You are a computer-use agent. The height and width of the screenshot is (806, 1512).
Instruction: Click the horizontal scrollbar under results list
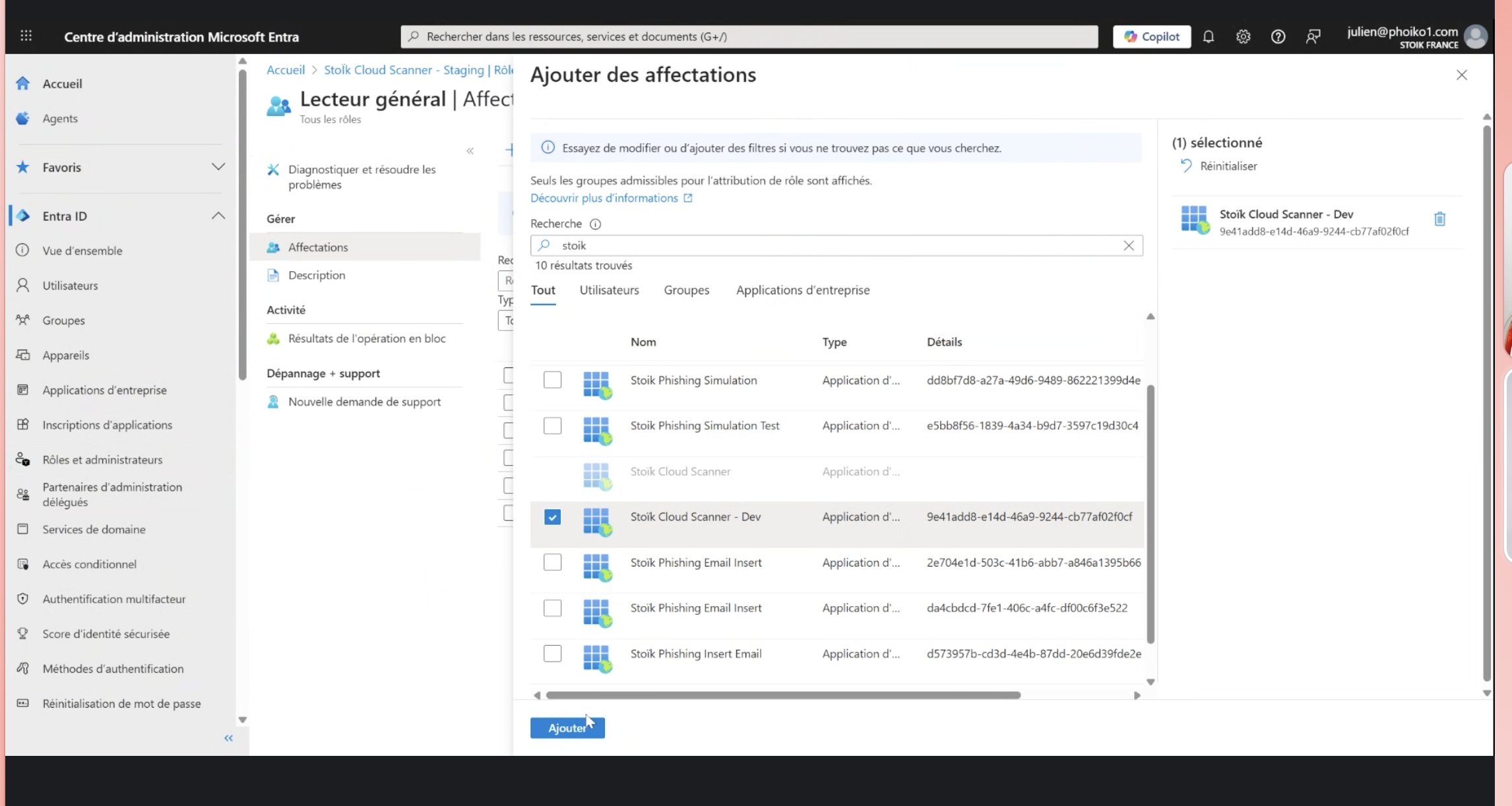coord(782,695)
